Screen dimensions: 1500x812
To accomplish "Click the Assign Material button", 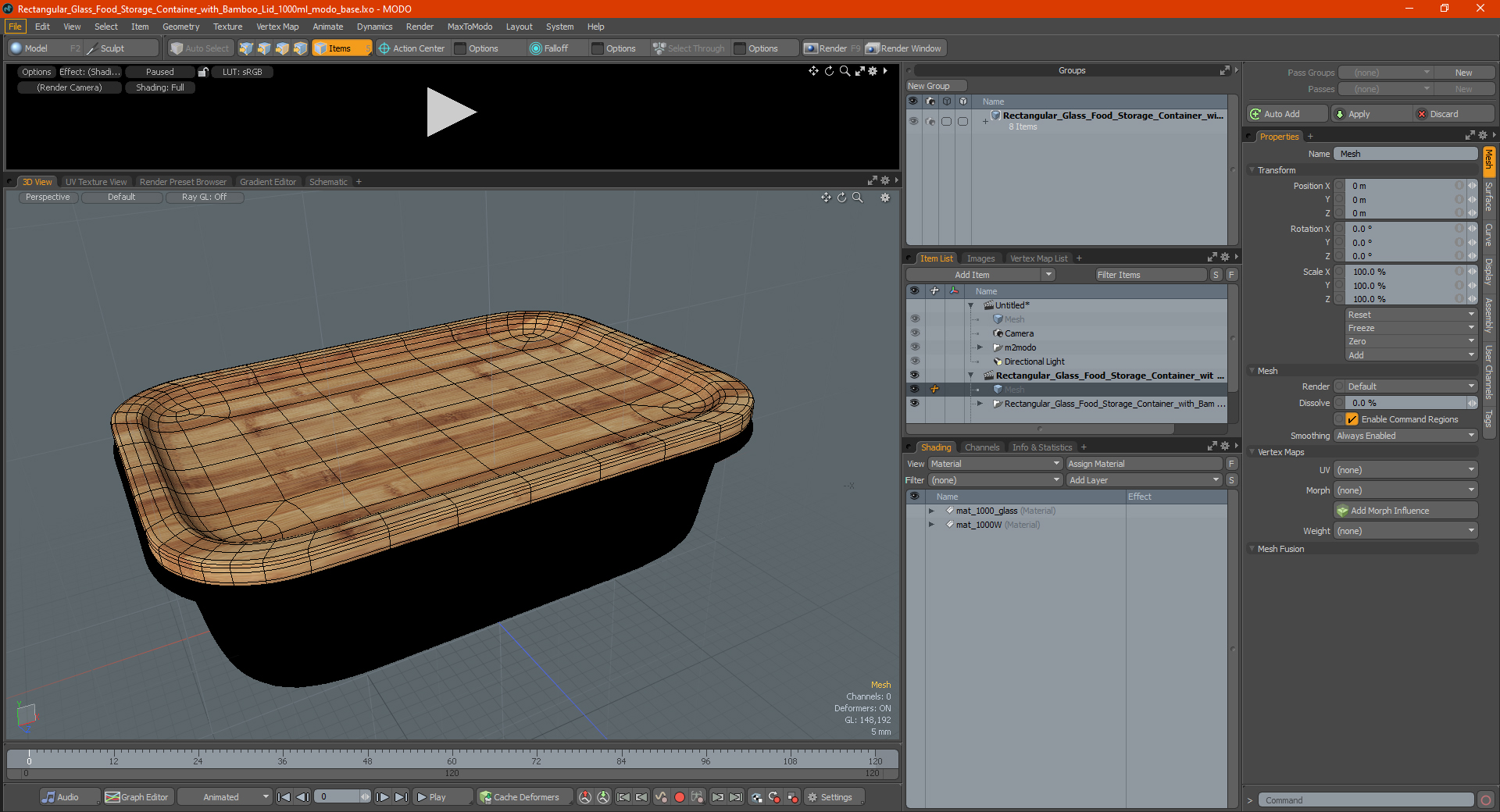I will 1144,464.
